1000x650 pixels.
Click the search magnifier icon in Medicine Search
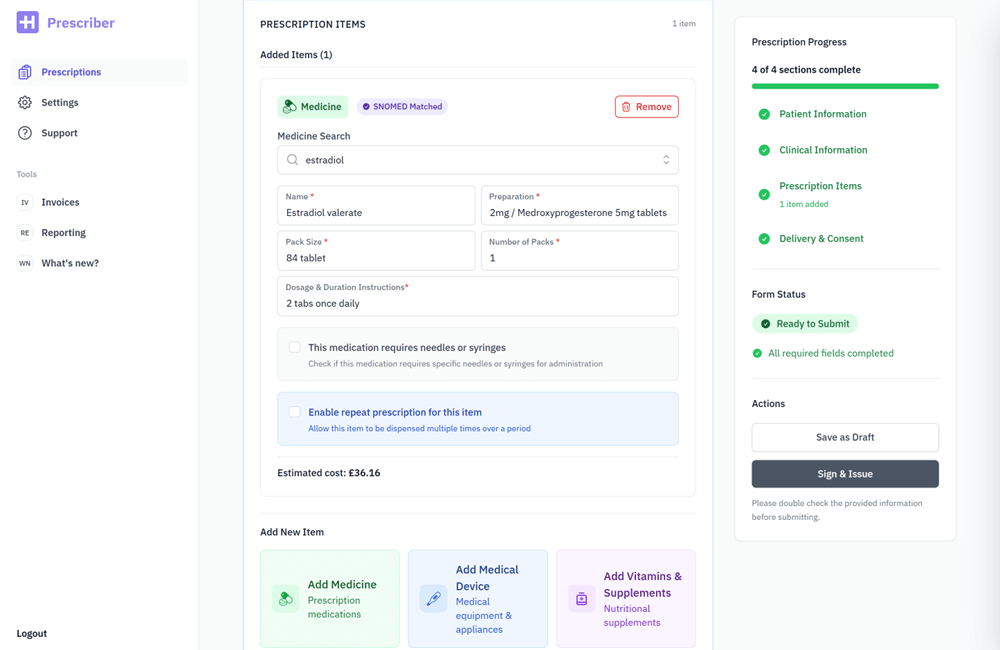pos(292,160)
